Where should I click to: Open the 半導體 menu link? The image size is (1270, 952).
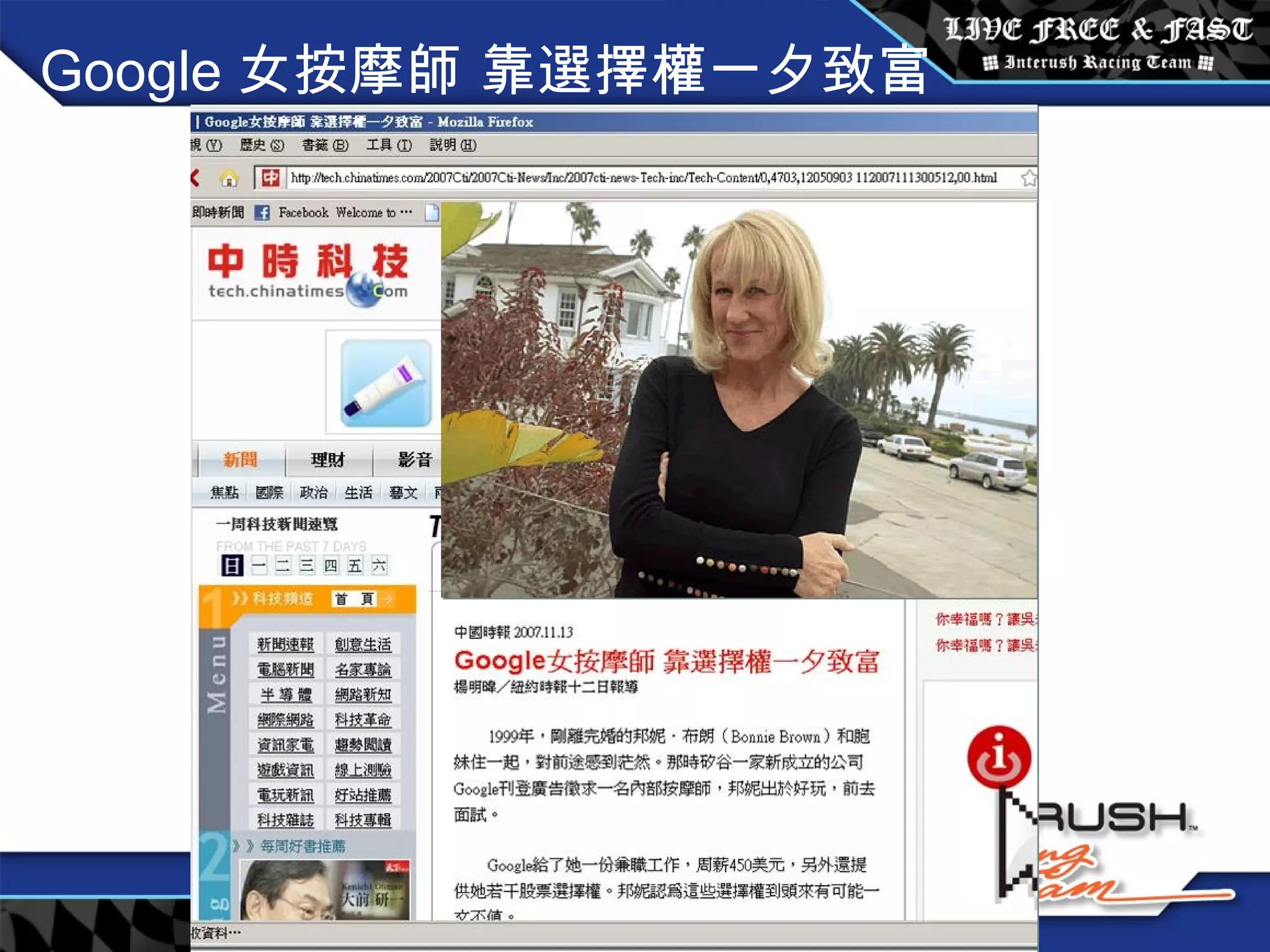(x=286, y=695)
